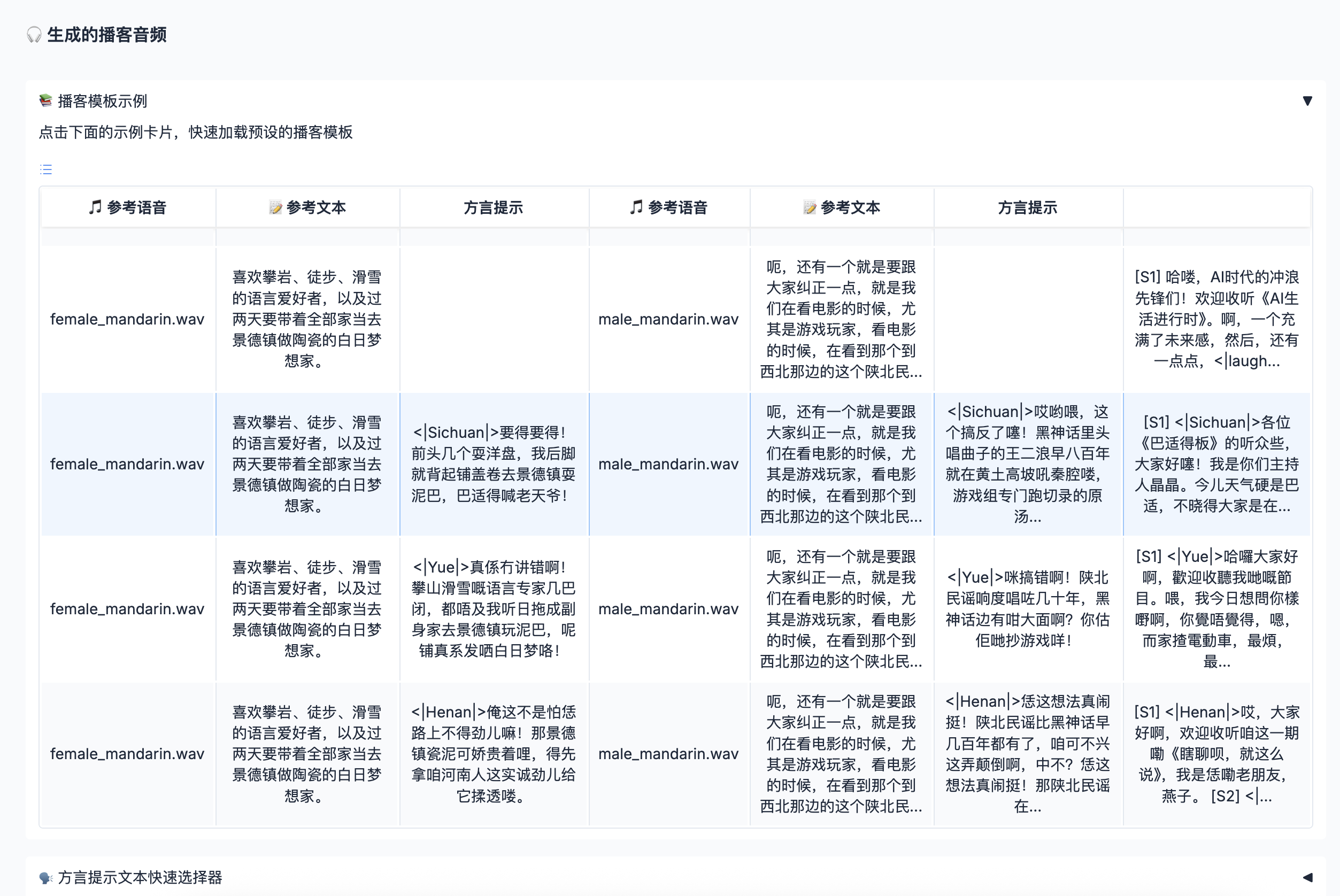Collapse the 播客模板示例 section with its down arrow

coord(1307,101)
